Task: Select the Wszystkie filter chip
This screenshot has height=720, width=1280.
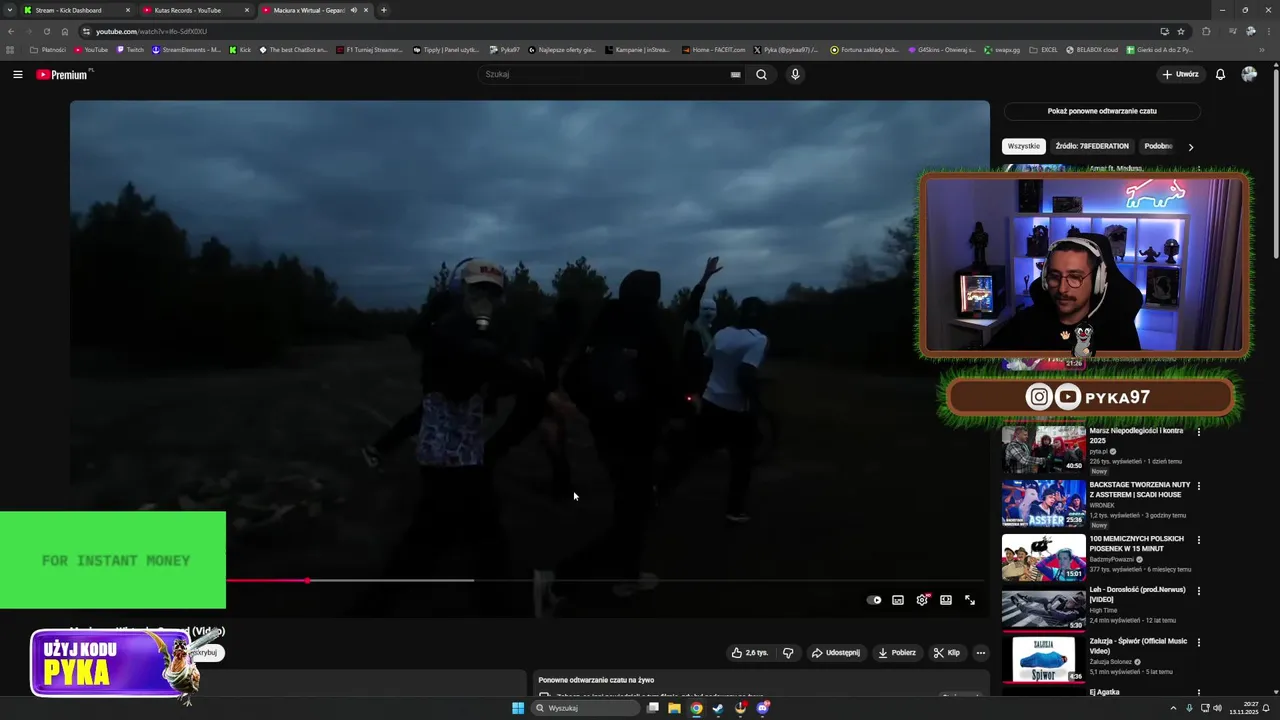Action: click(x=1024, y=146)
